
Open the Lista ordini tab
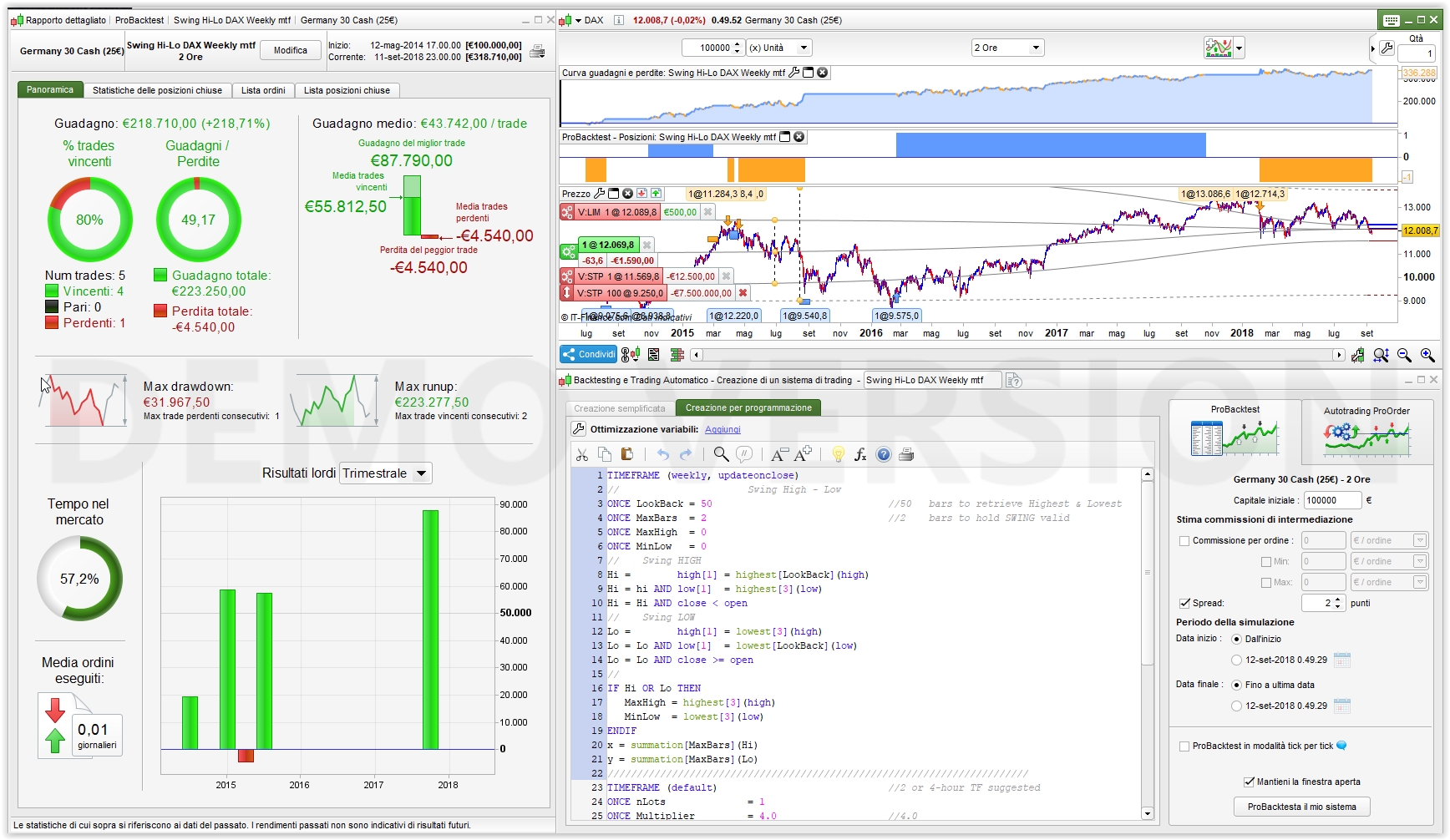coord(263,90)
